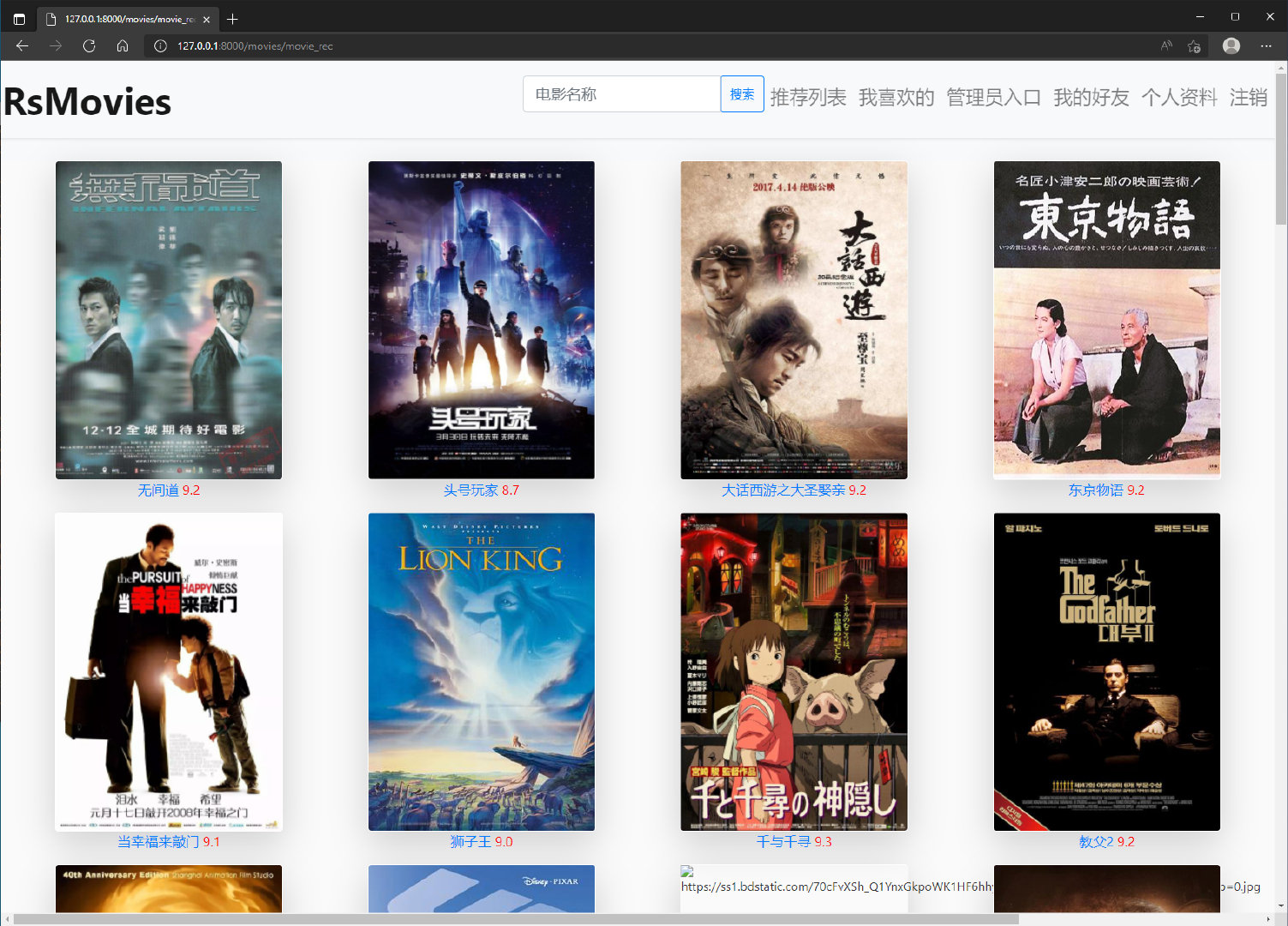Click the horizontal scrollbar right arrow
Viewport: 1288px width, 926px height.
(x=1267, y=919)
